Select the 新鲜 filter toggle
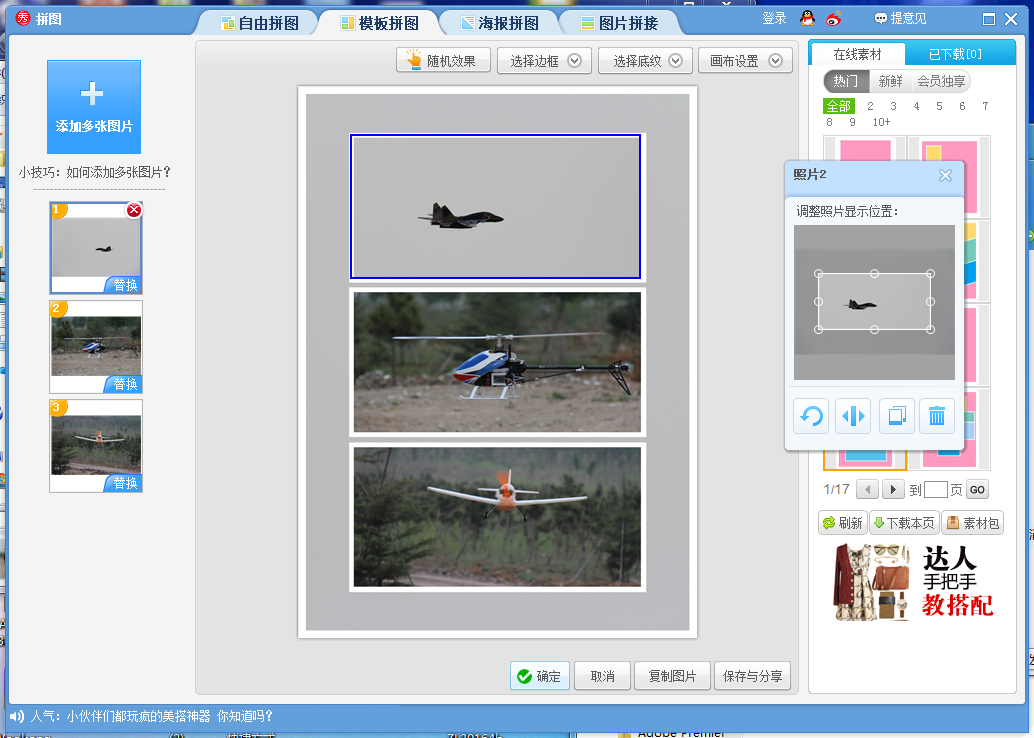The width and height of the screenshot is (1034, 738). coord(890,81)
